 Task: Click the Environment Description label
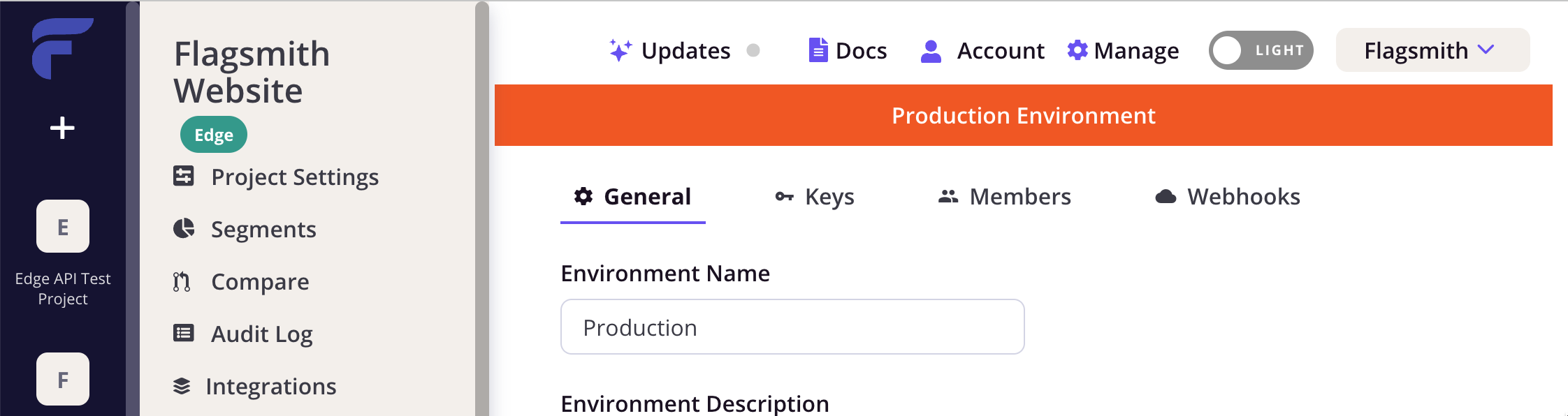click(695, 403)
